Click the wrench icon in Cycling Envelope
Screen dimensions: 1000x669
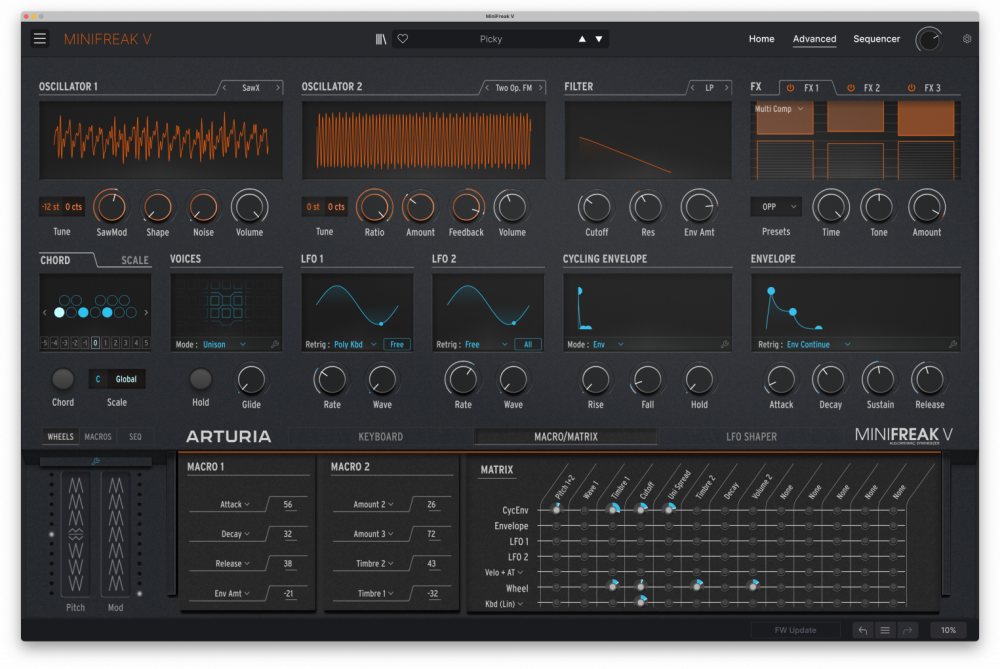pos(724,344)
